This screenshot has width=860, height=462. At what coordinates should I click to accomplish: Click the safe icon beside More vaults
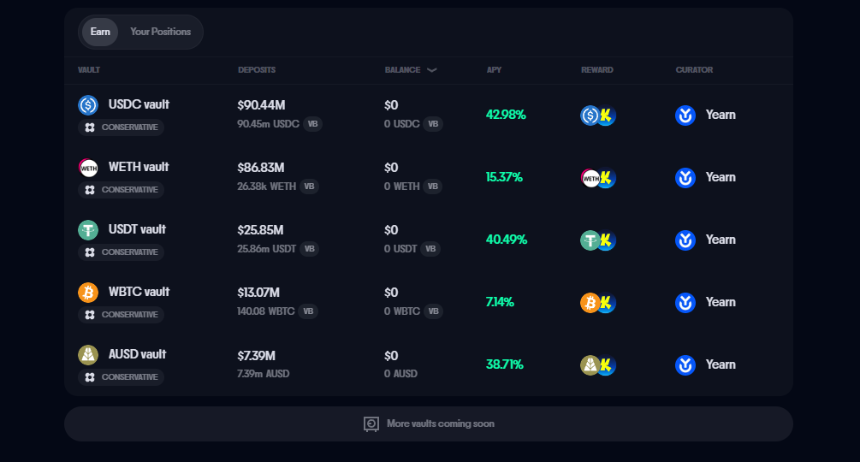371,424
